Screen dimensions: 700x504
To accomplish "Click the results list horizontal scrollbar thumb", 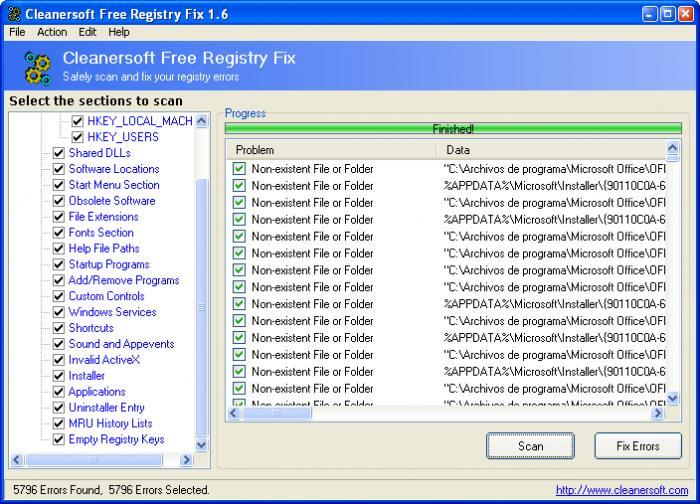I will pyautogui.click(x=276, y=413).
